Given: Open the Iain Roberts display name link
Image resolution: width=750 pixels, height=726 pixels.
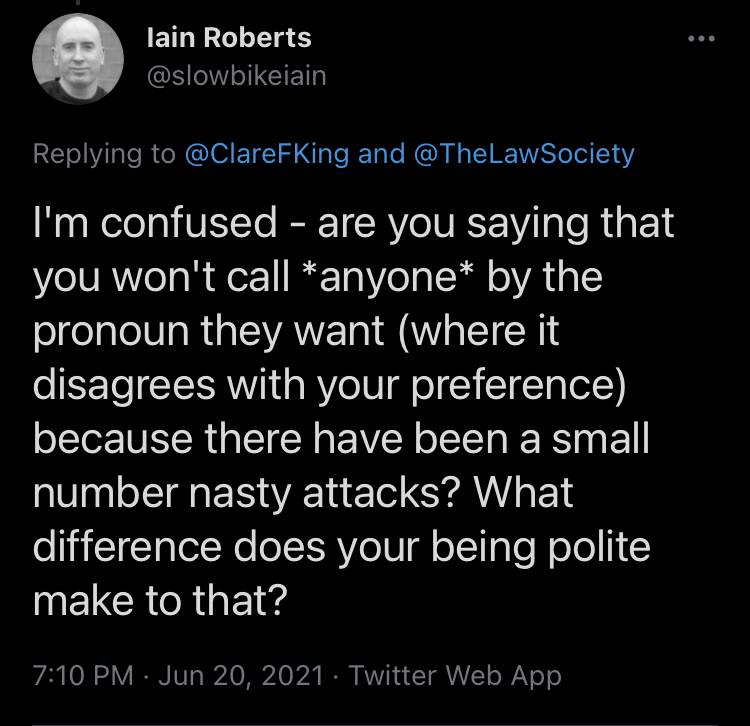Looking at the screenshot, I should [x=229, y=37].
